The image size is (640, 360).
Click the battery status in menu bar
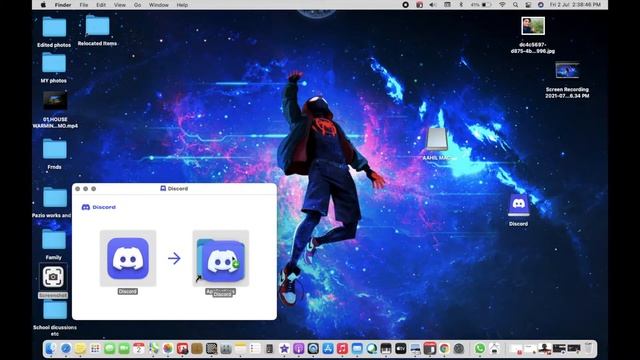point(481,5)
